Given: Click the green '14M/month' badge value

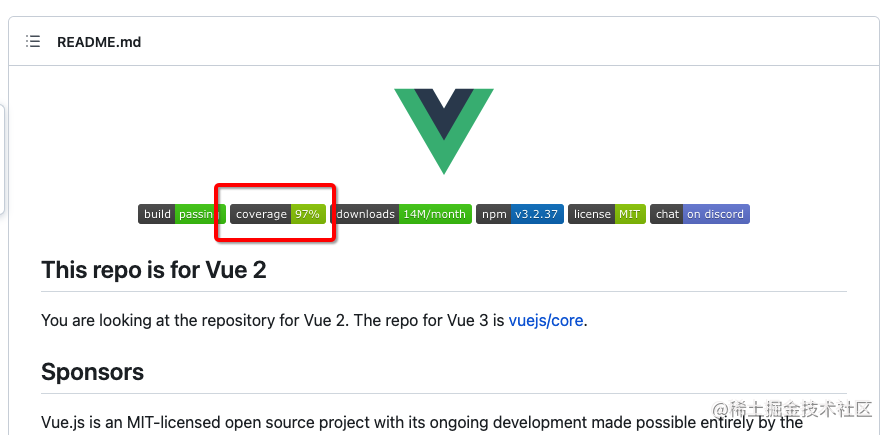Looking at the screenshot, I should point(434,214).
